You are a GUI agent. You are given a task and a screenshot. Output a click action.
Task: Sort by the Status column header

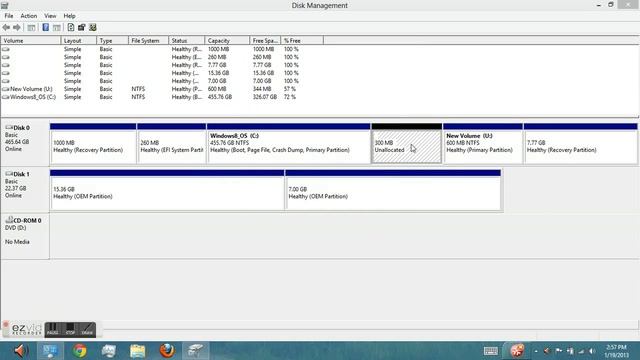tap(187, 41)
